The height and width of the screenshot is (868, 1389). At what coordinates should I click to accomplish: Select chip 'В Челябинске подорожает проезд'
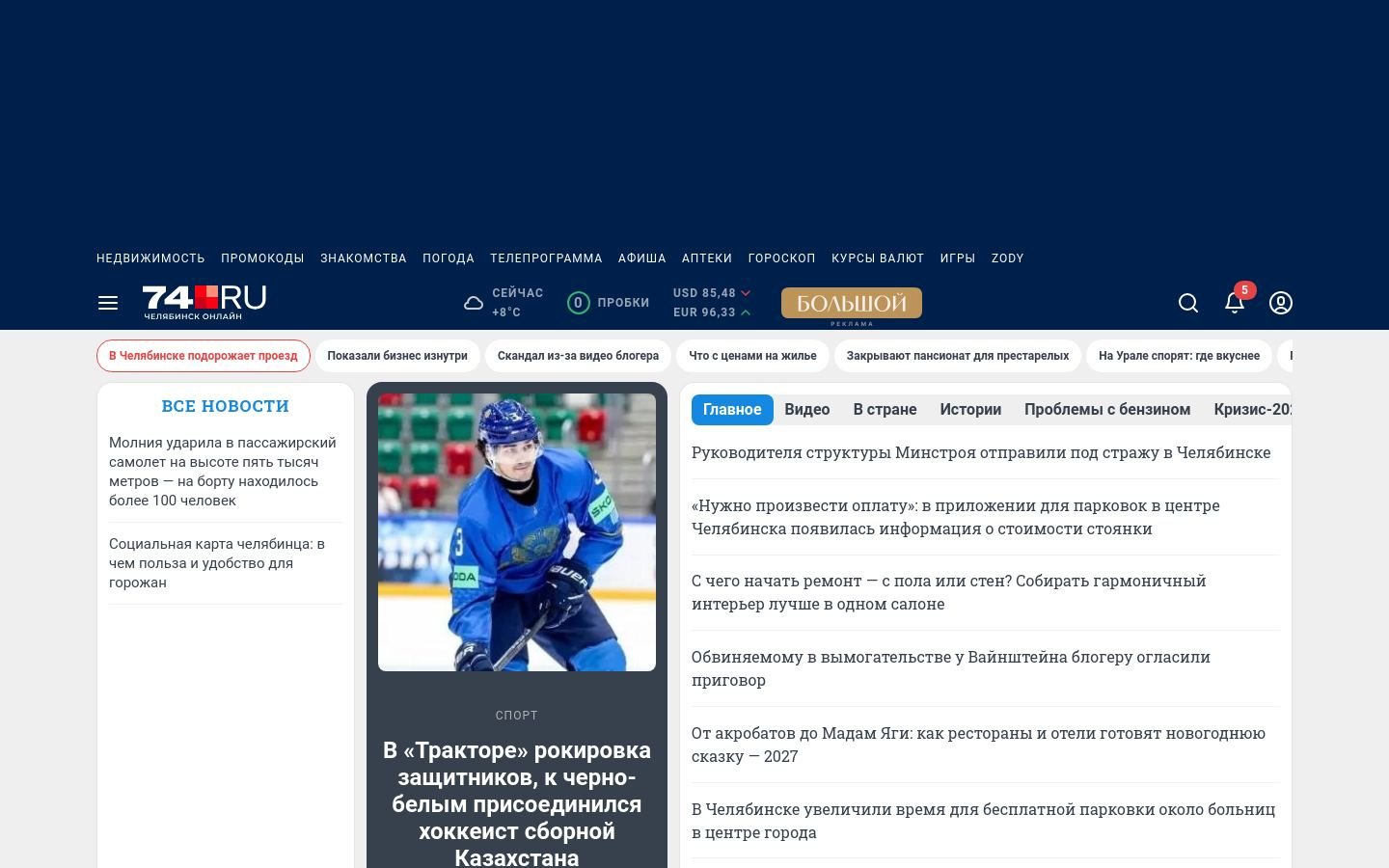point(204,356)
